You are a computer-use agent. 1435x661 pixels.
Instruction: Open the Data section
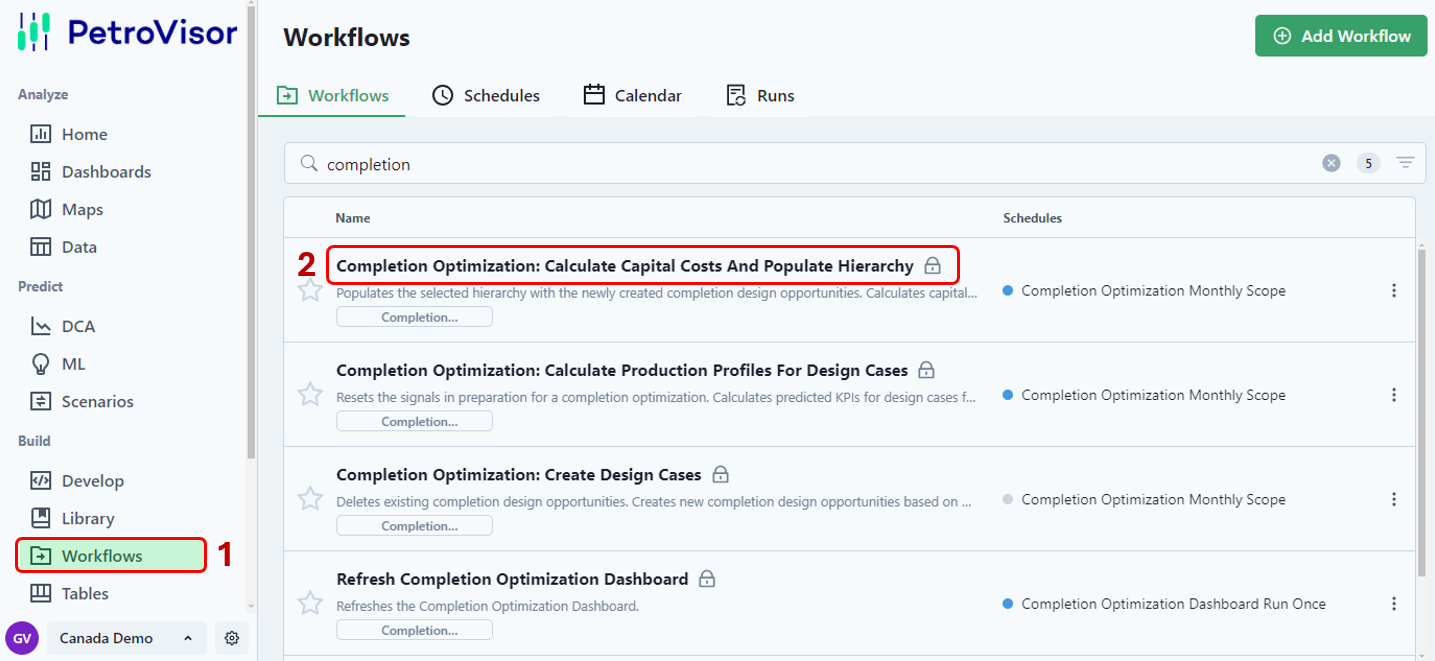(x=64, y=247)
